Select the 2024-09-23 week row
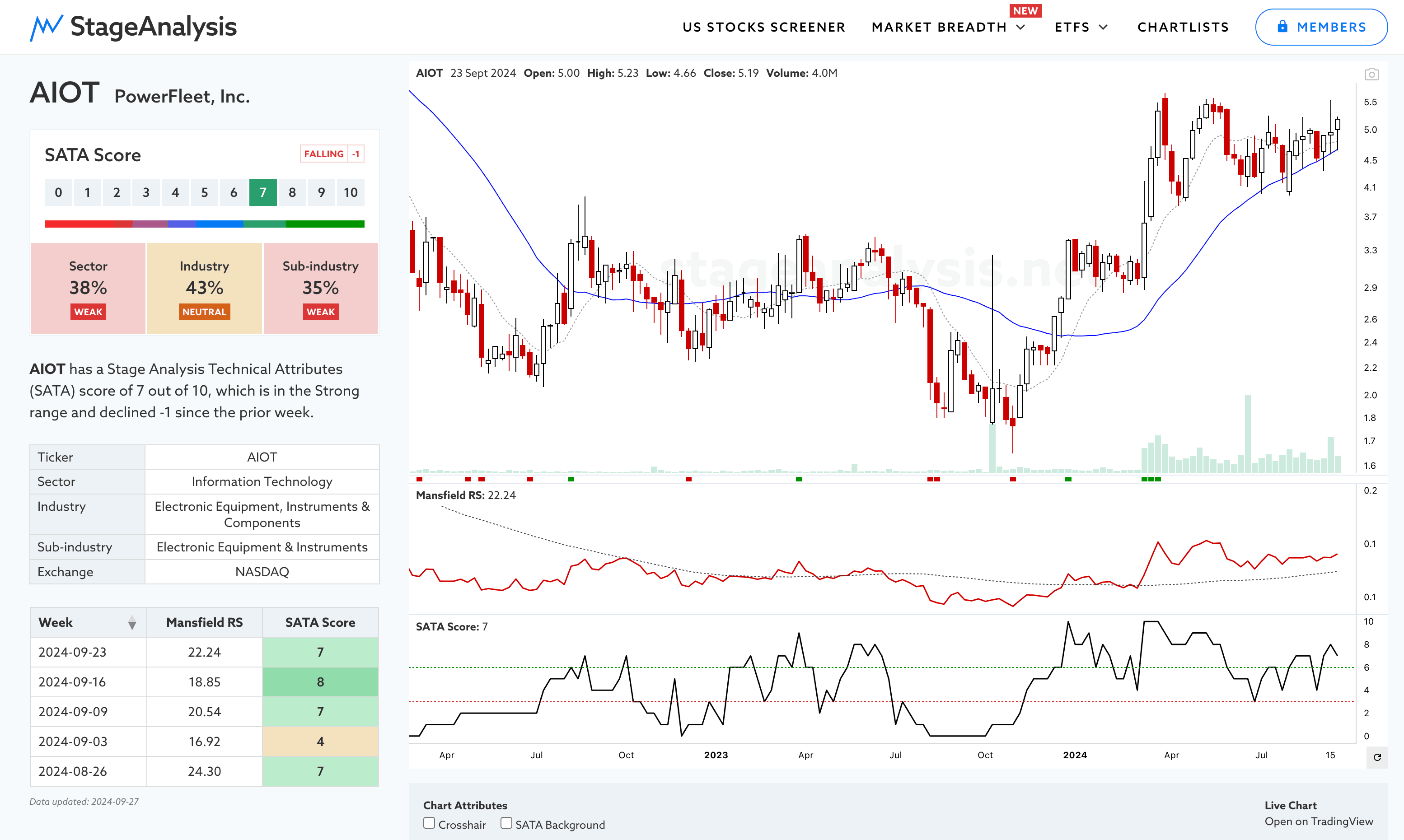This screenshot has height=840, width=1404. 204,652
